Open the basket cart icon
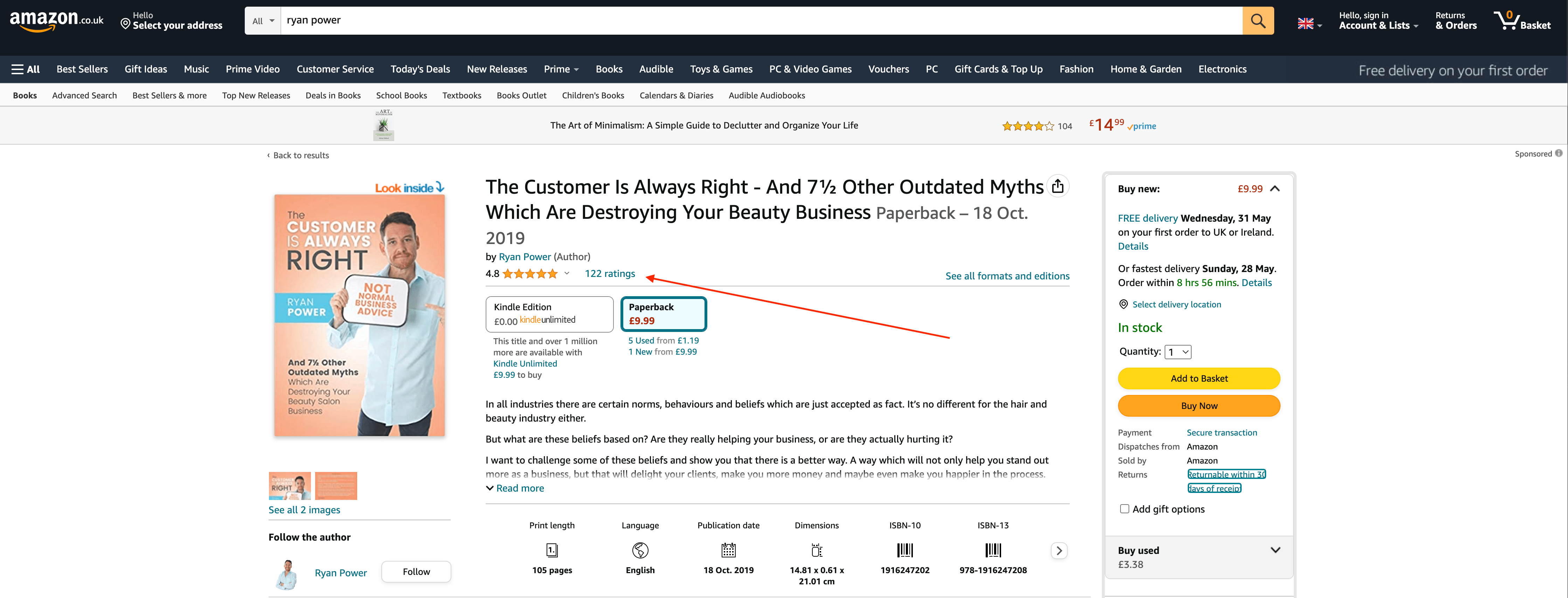This screenshot has width=1568, height=598. [1522, 21]
